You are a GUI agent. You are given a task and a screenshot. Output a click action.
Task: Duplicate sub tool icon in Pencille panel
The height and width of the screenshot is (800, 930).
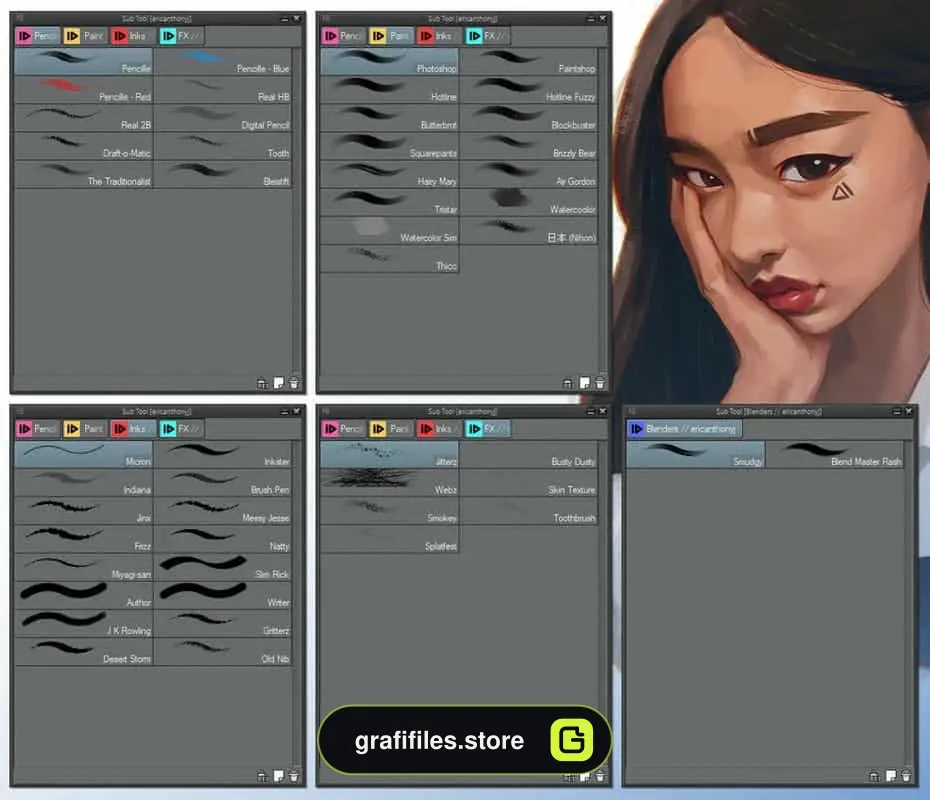262,384
